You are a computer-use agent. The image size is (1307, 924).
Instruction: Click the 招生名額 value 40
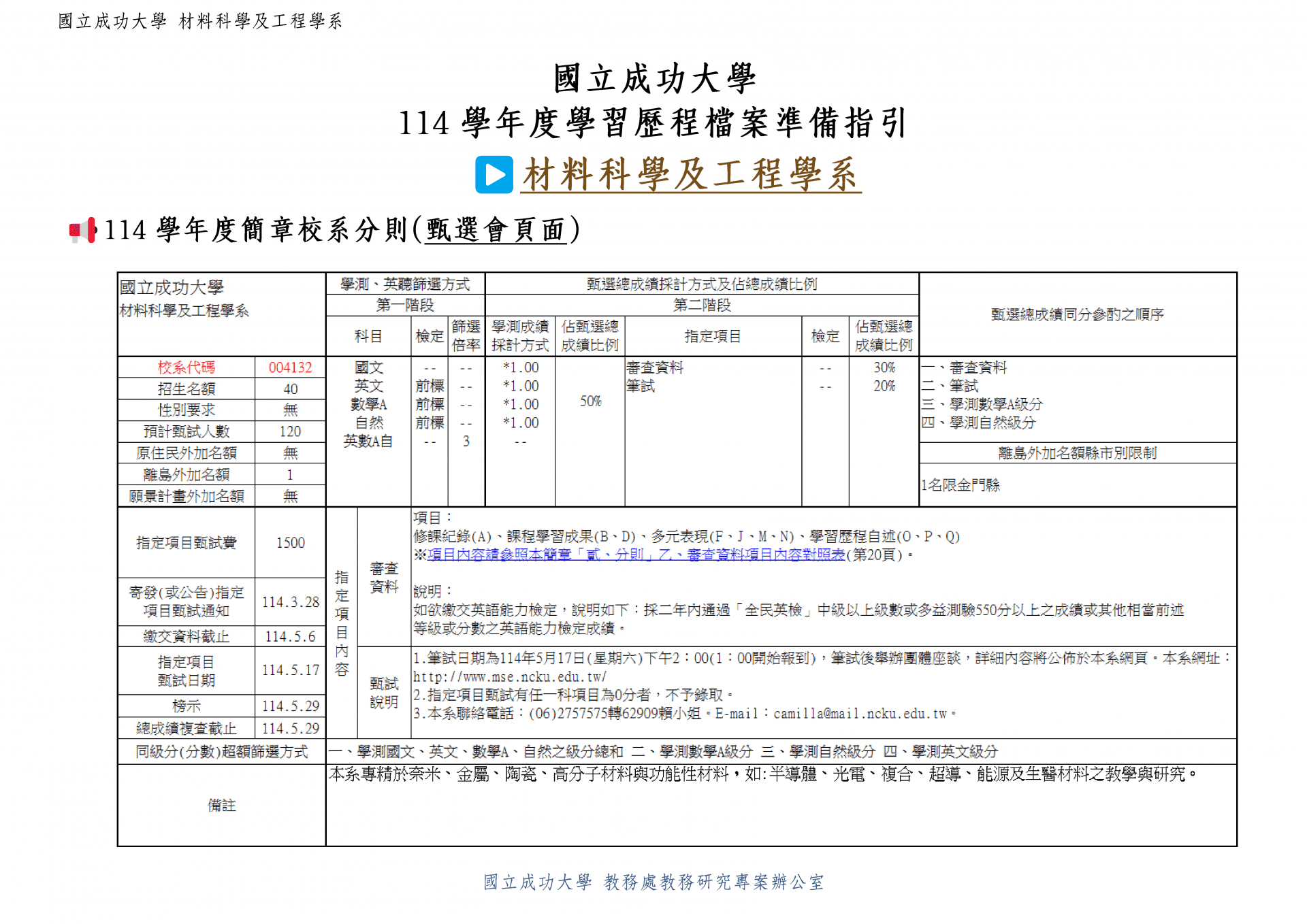pyautogui.click(x=290, y=389)
